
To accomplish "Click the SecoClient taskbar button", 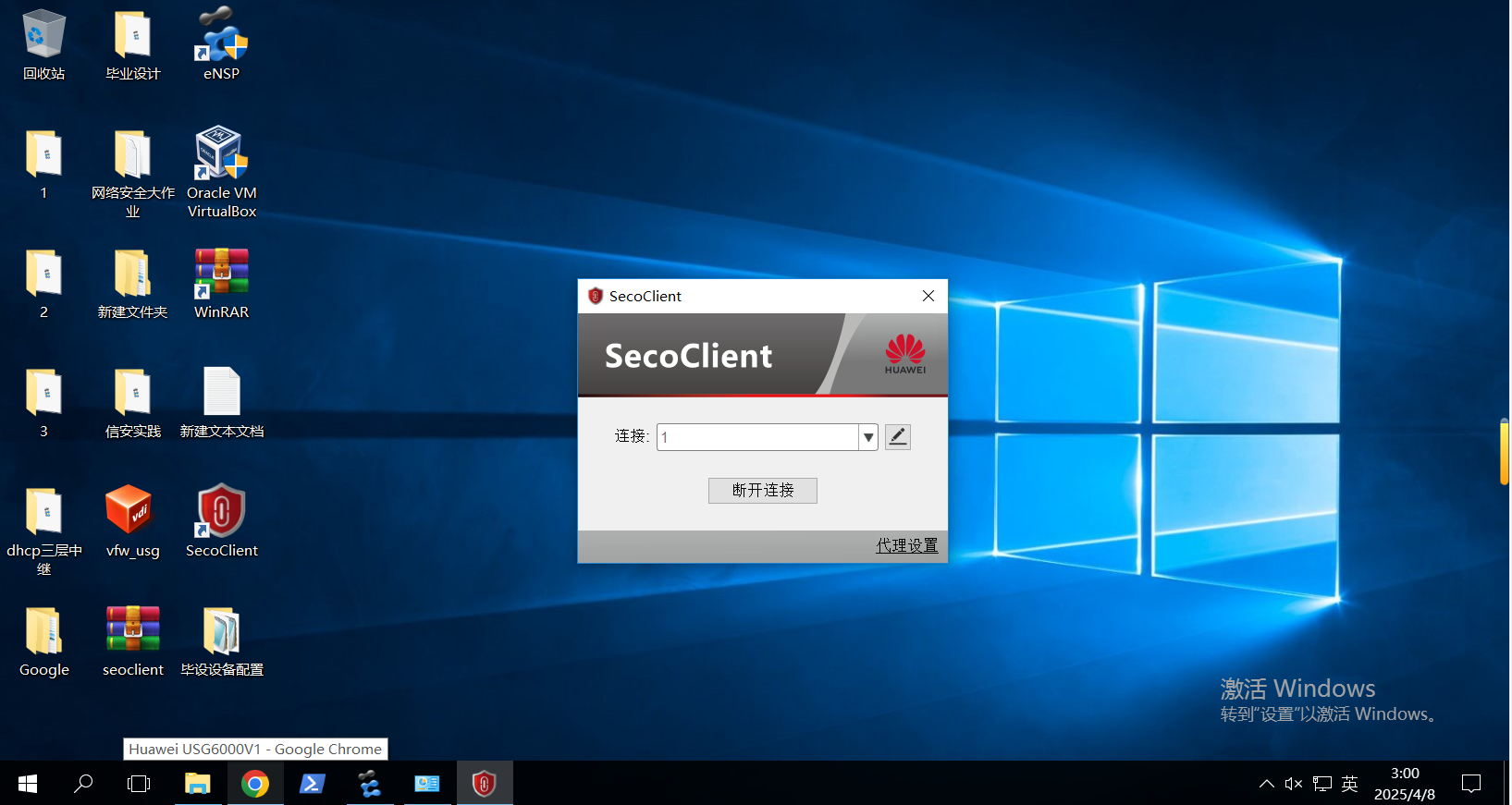I will 485,784.
